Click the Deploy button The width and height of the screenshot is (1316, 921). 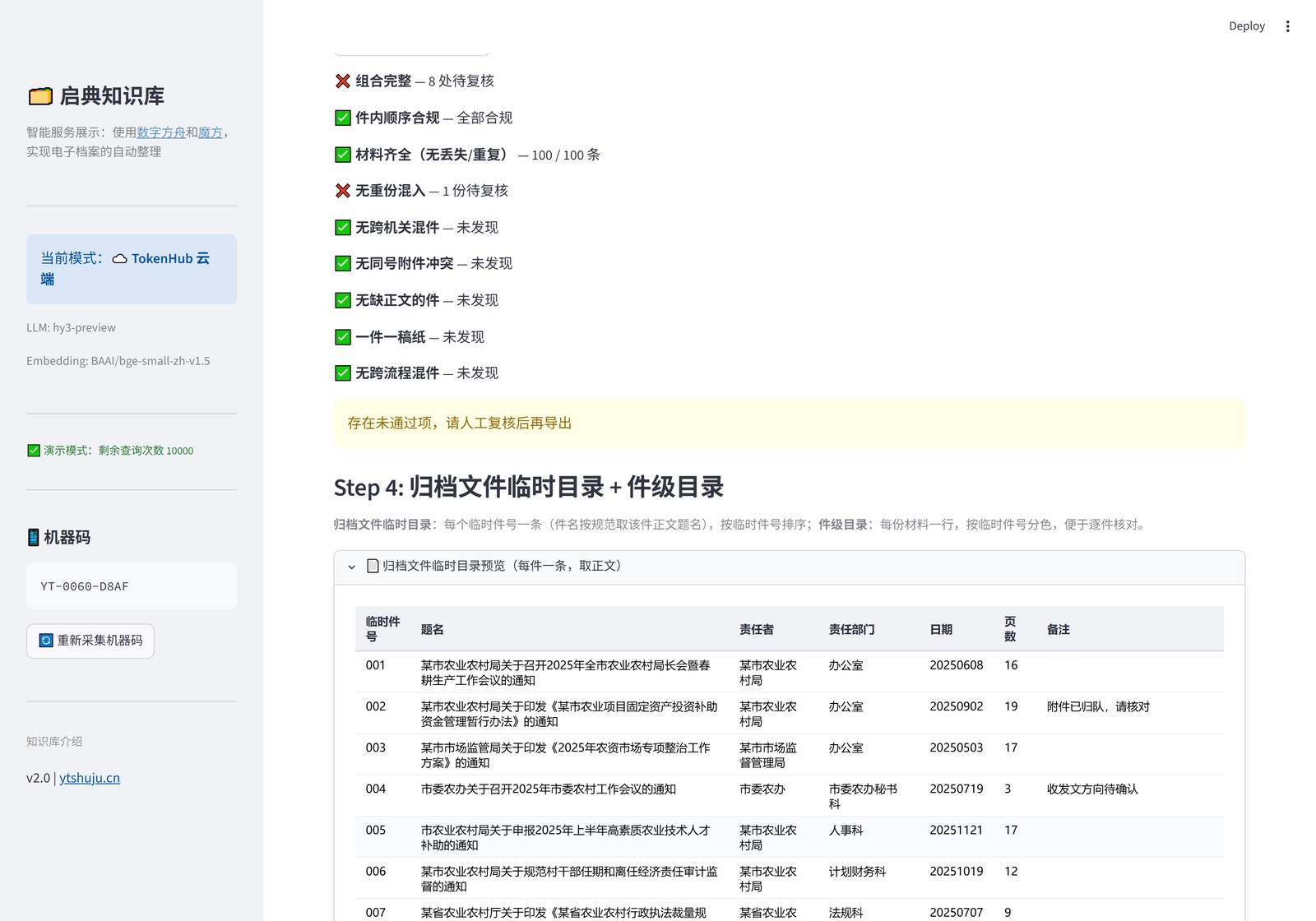pos(1246,26)
